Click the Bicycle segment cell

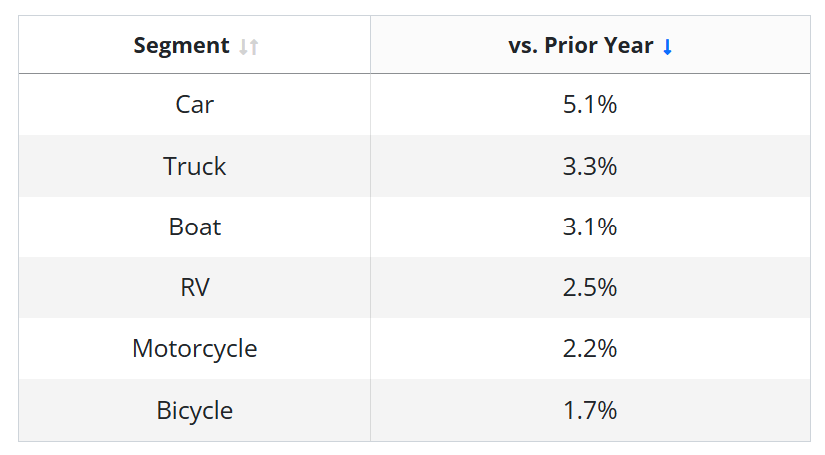[194, 410]
